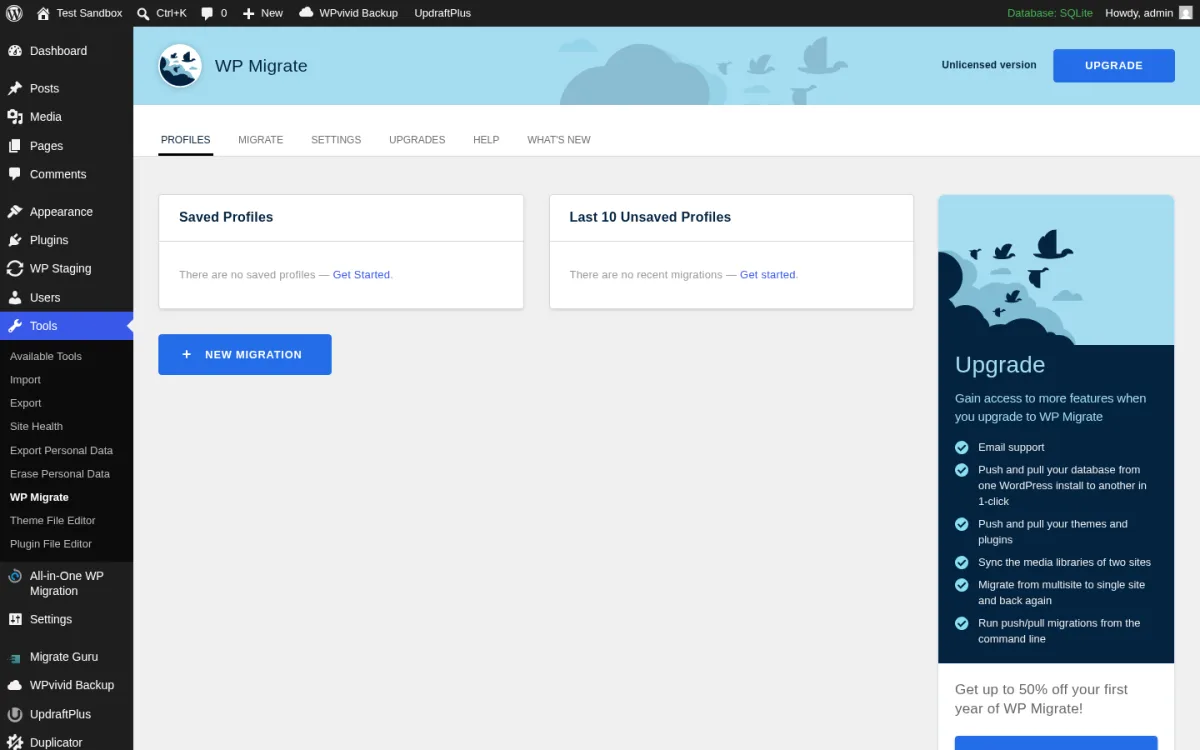Image resolution: width=1200 pixels, height=750 pixels.
Task: Click the Database: SQLite indicator
Action: coord(1049,13)
